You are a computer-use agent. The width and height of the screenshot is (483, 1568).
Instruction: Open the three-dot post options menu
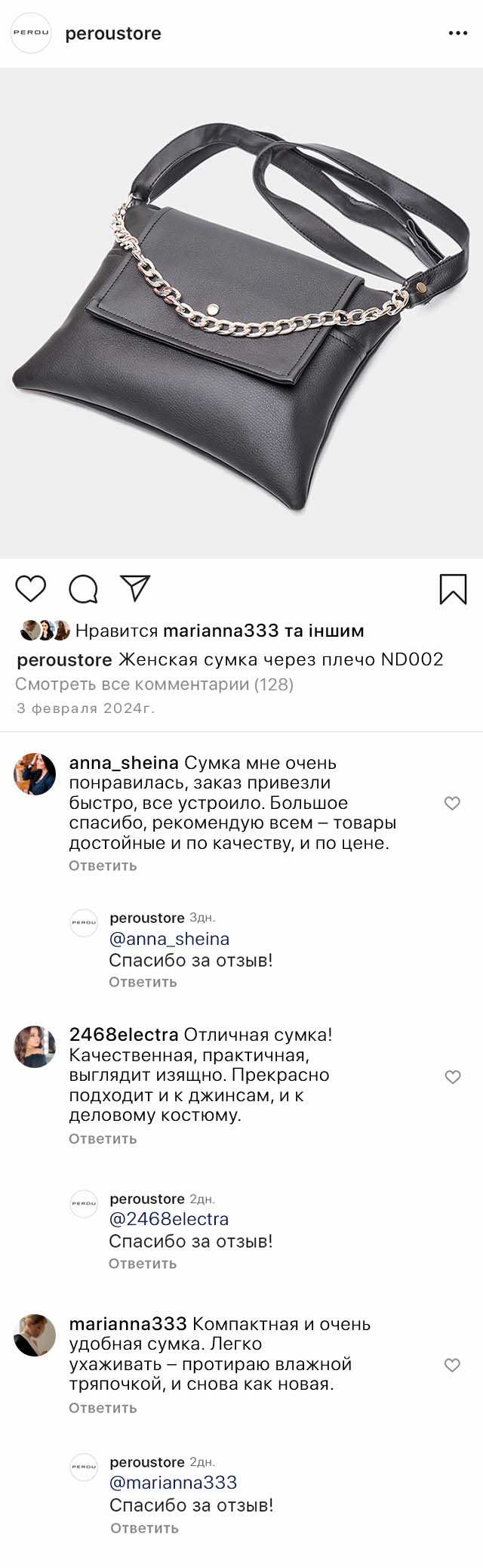pos(458,33)
